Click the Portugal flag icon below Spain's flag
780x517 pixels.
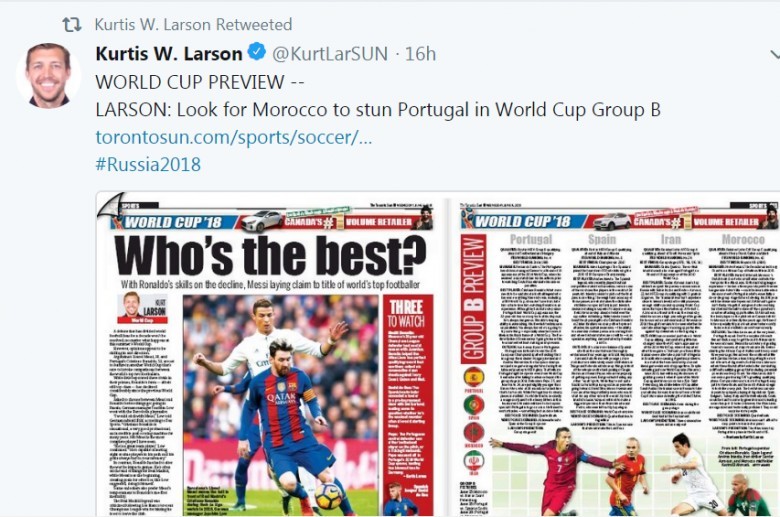tap(474, 405)
